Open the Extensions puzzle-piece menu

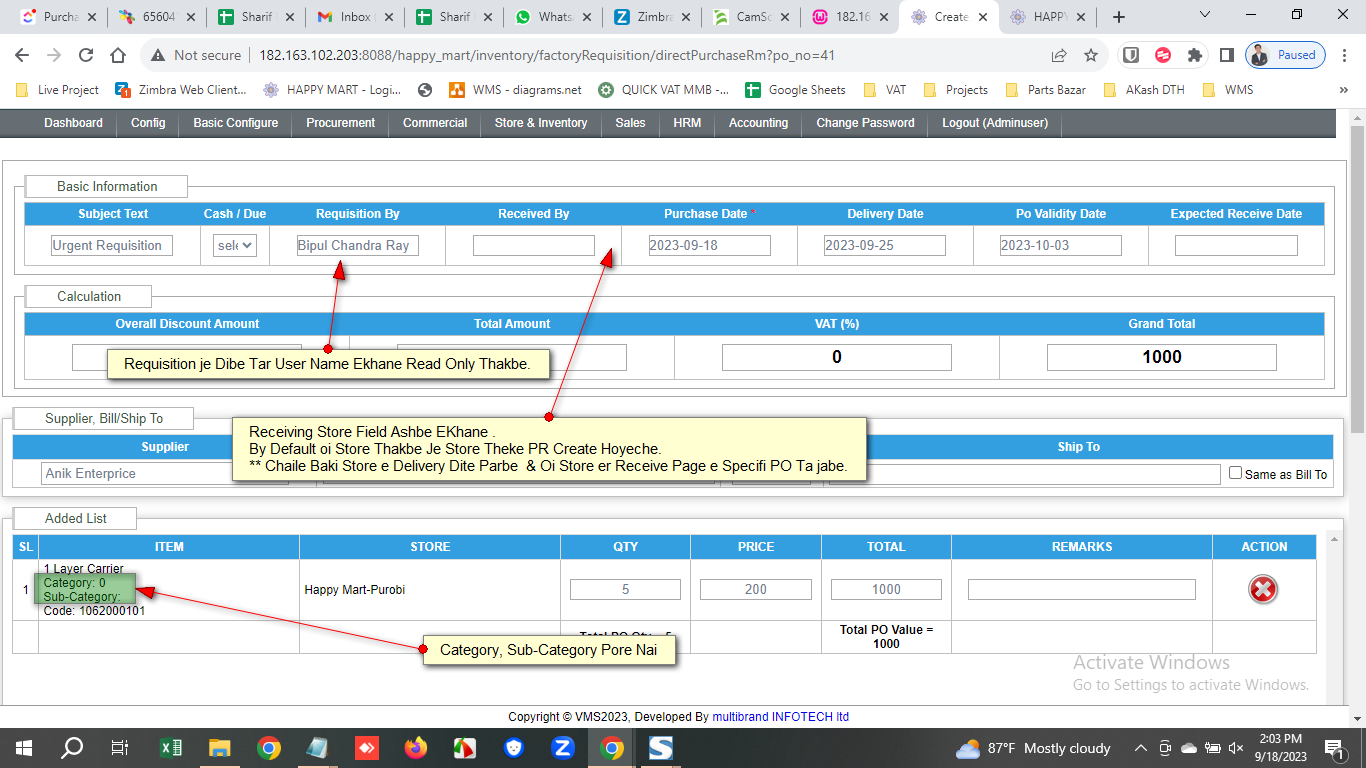pyautogui.click(x=1194, y=56)
